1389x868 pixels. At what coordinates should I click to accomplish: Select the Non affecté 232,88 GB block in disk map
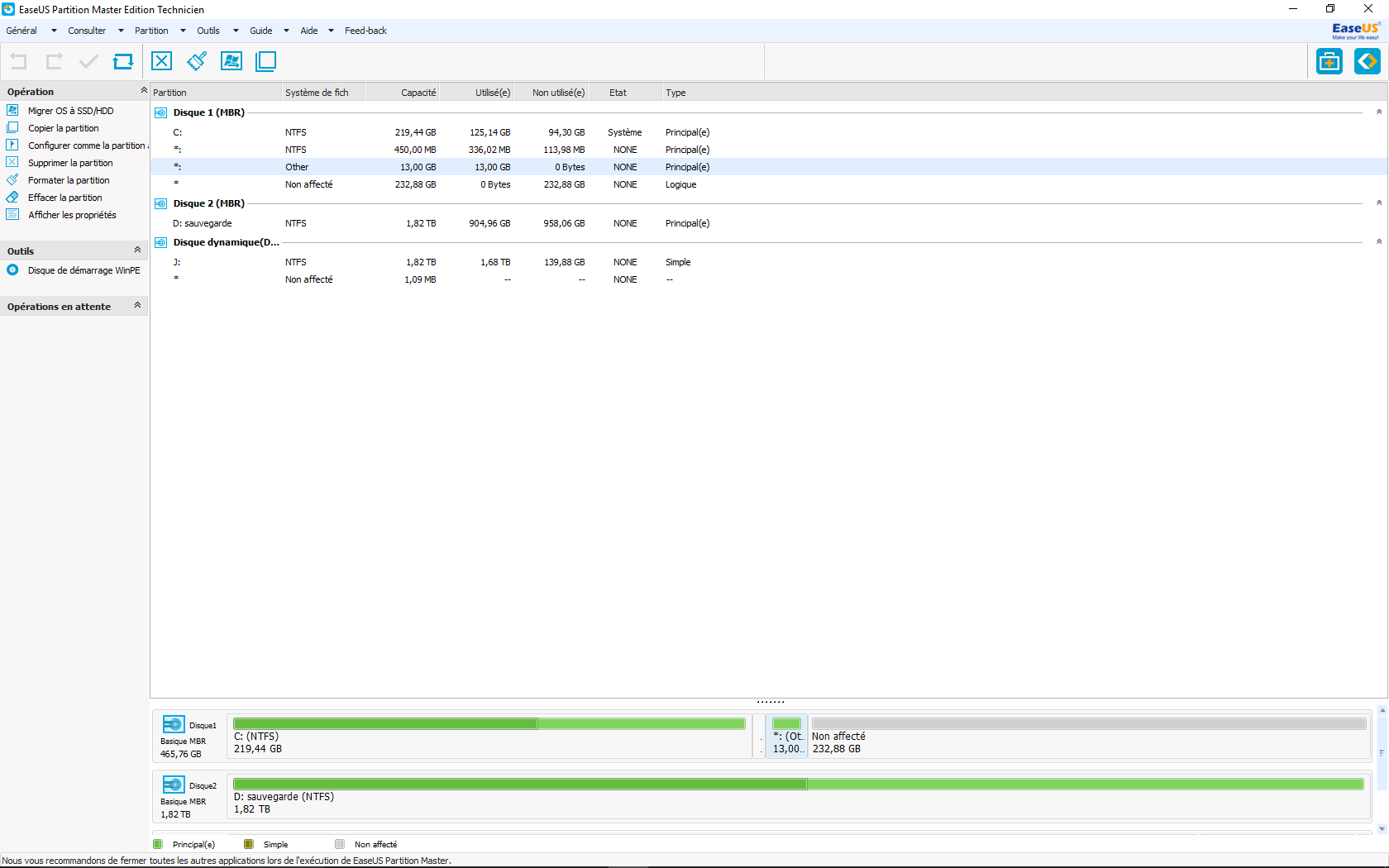(x=1089, y=736)
